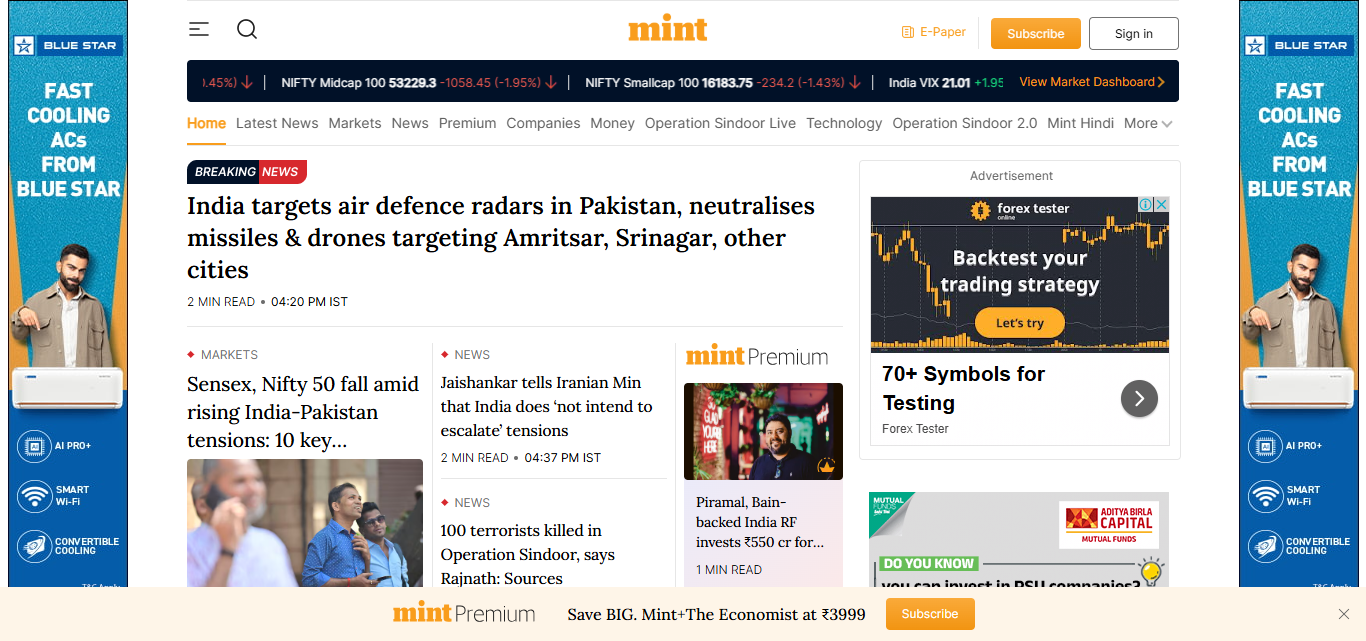
Task: Click the News tab in navigation
Action: tap(410, 123)
